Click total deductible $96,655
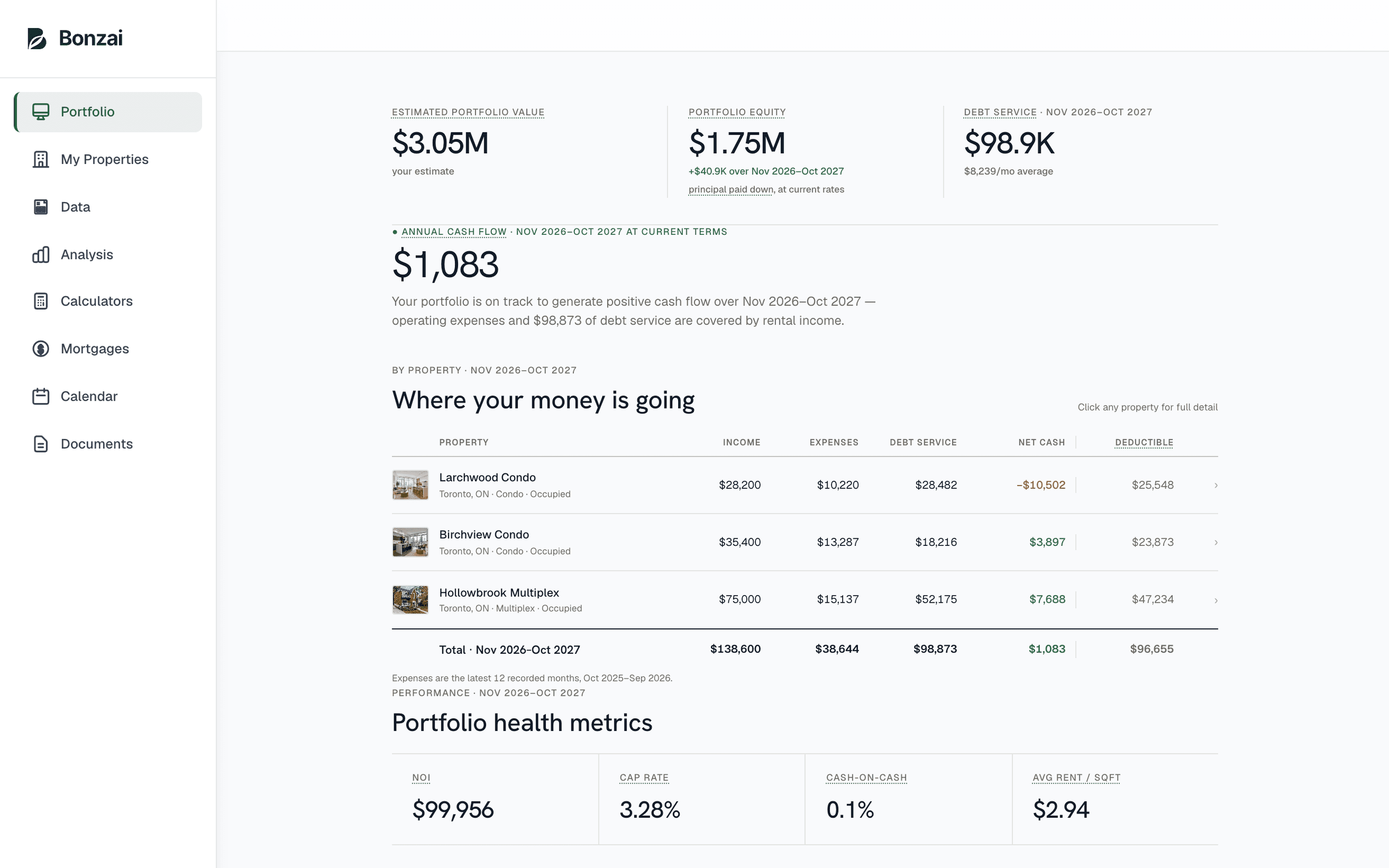The width and height of the screenshot is (1389, 868). pyautogui.click(x=1151, y=649)
